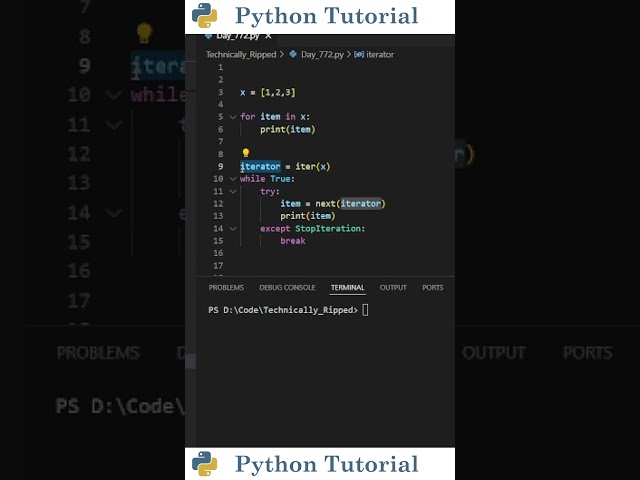
Task: Click the line number 16 in the gutter
Action: 218,253
